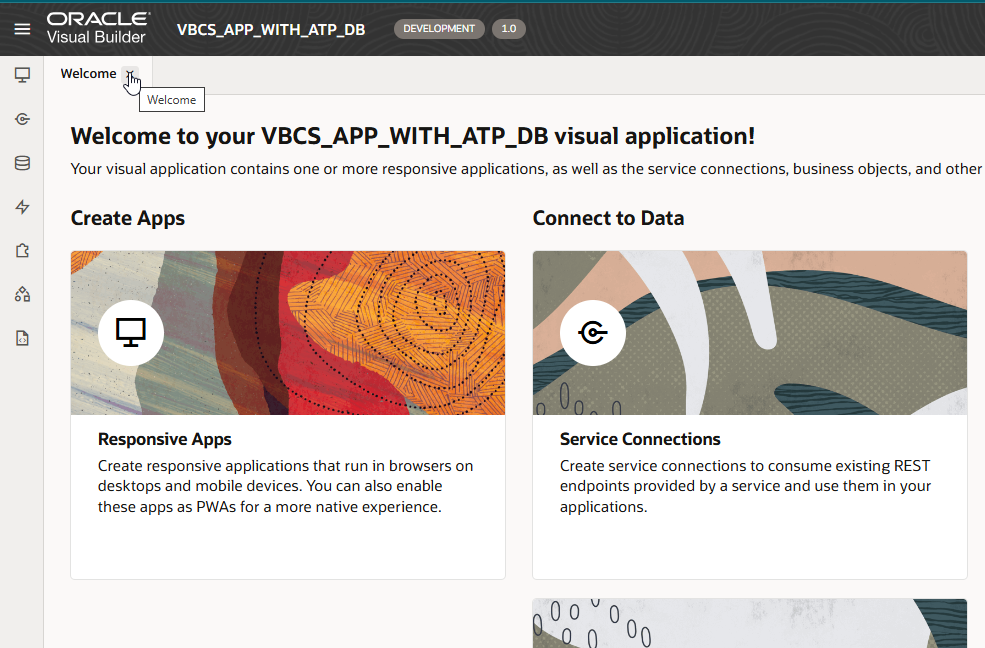Click the round monitor icon on Responsive Apps card

(x=131, y=333)
